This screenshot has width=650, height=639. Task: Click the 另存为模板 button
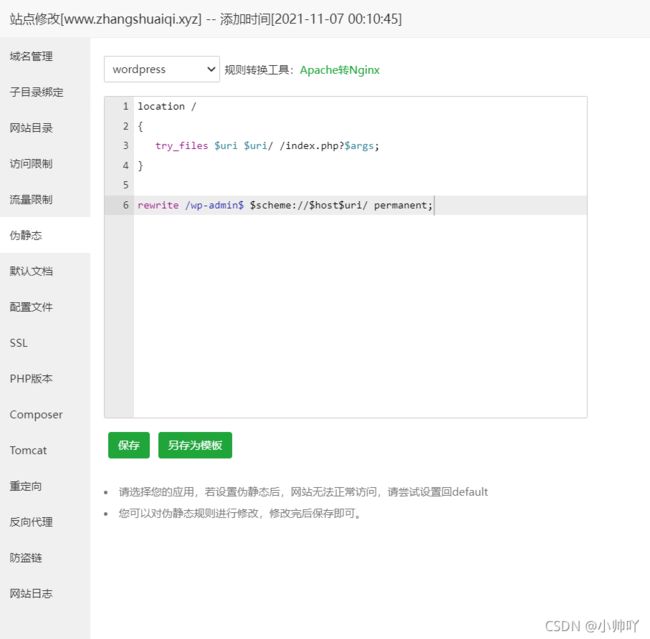(195, 445)
